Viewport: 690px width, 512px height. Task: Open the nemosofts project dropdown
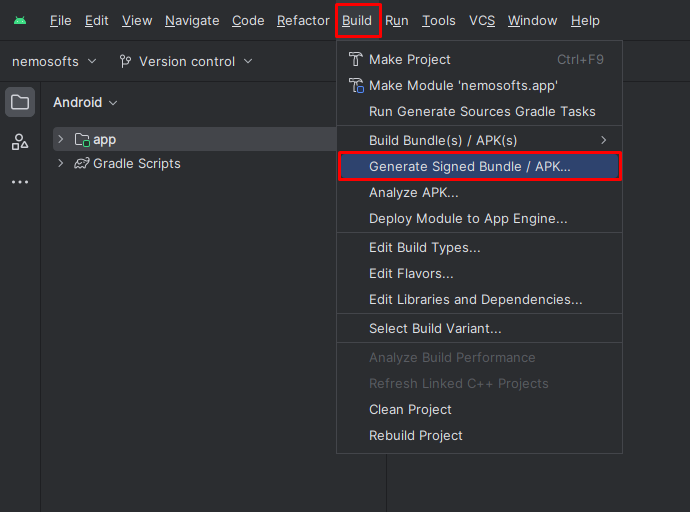pyautogui.click(x=54, y=62)
